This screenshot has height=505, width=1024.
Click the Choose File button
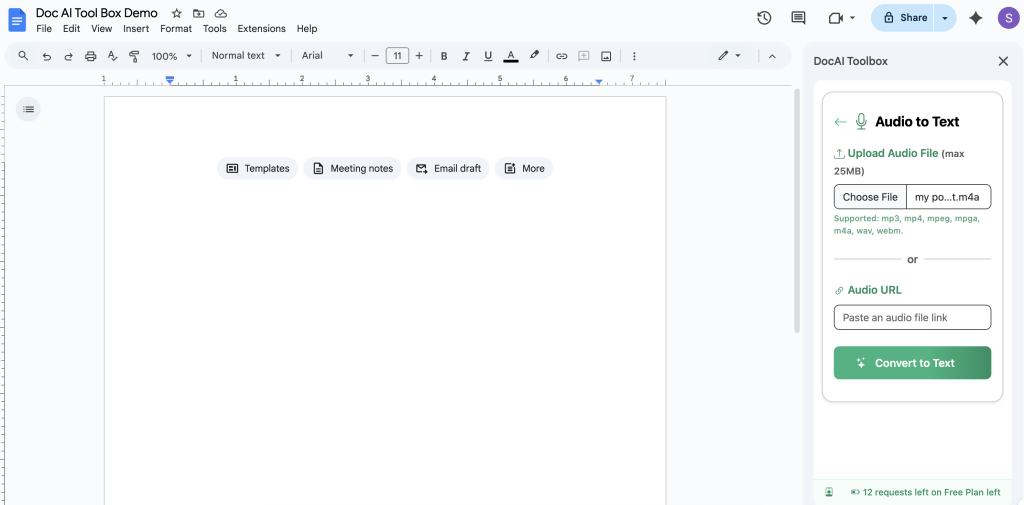(x=870, y=197)
